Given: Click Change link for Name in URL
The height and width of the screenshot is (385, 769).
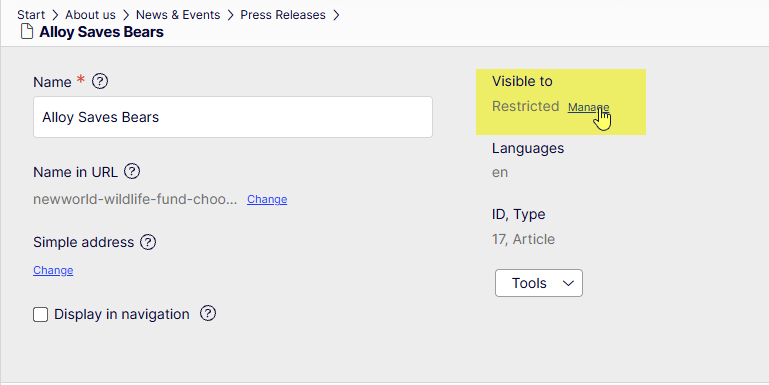Looking at the screenshot, I should tap(267, 199).
